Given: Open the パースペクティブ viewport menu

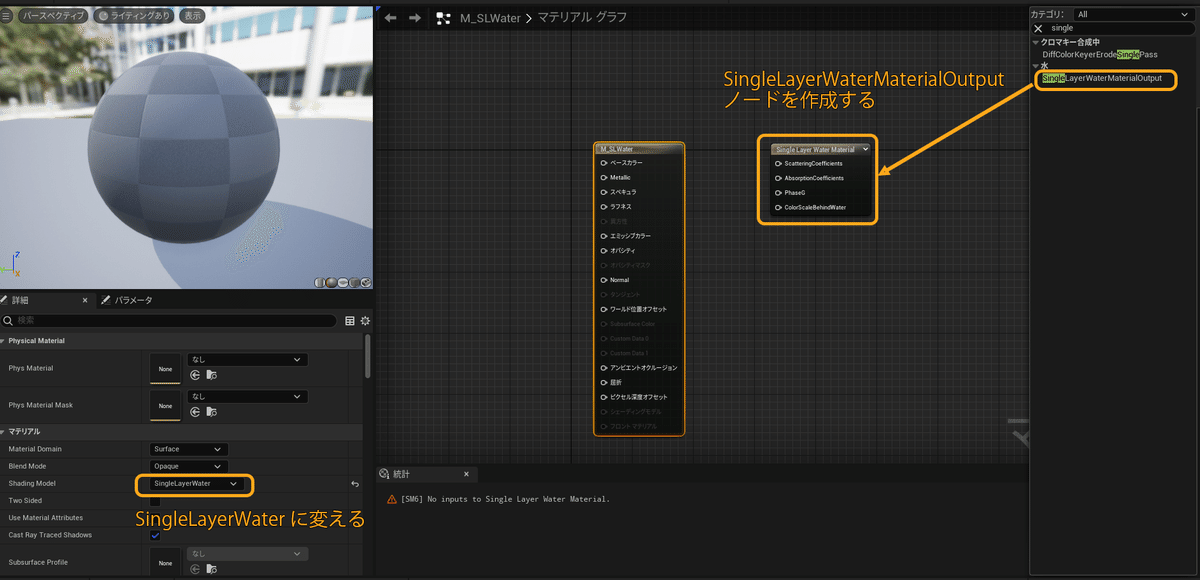Looking at the screenshot, I should pyautogui.click(x=53, y=16).
